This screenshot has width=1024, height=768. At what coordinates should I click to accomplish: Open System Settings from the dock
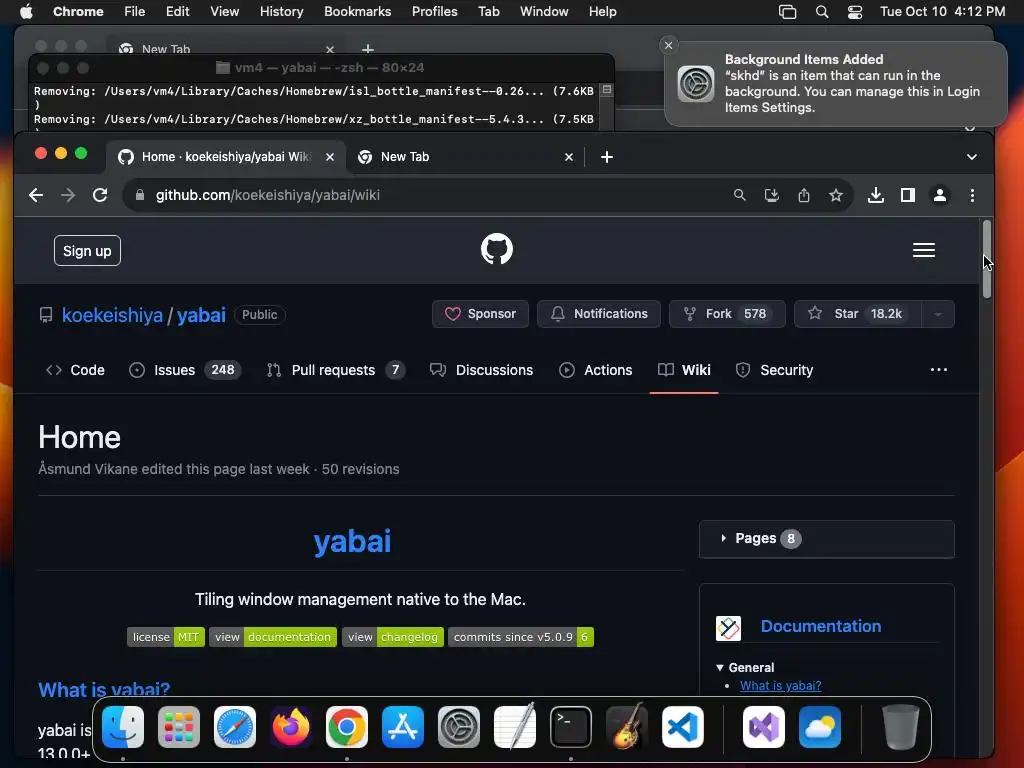click(458, 727)
